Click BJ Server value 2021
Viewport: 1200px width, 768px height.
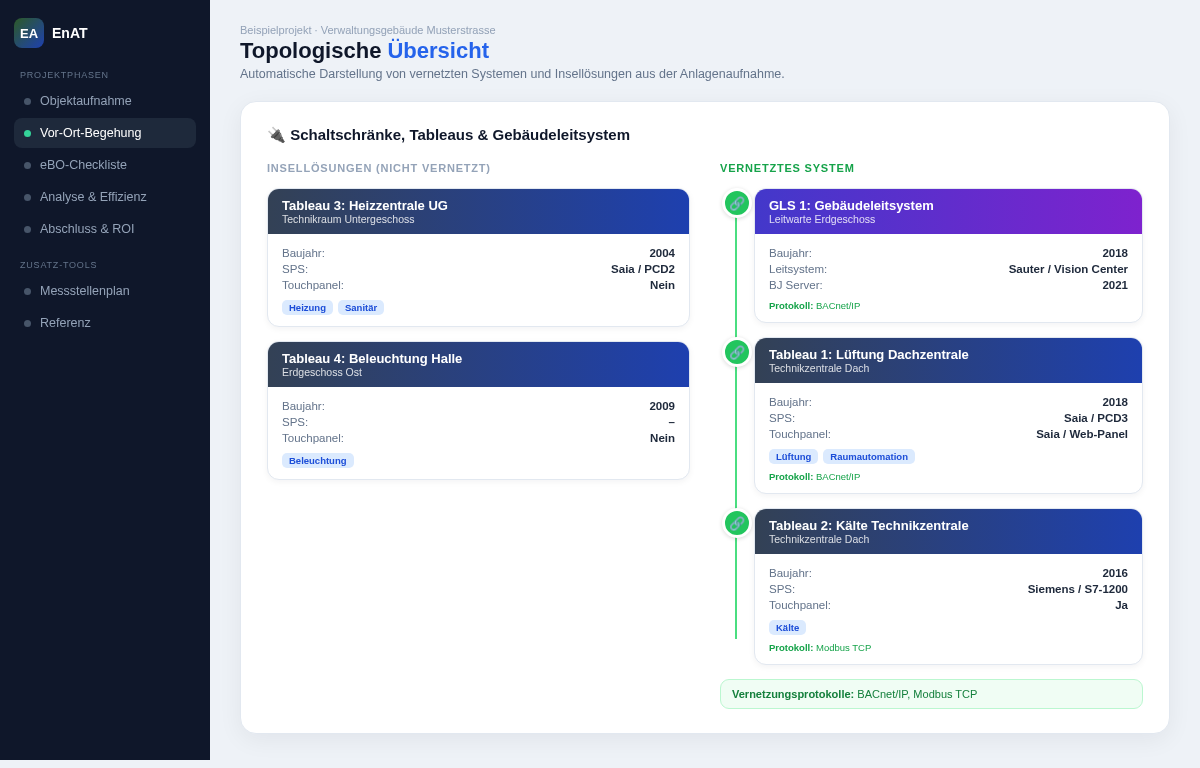click(x=1115, y=285)
